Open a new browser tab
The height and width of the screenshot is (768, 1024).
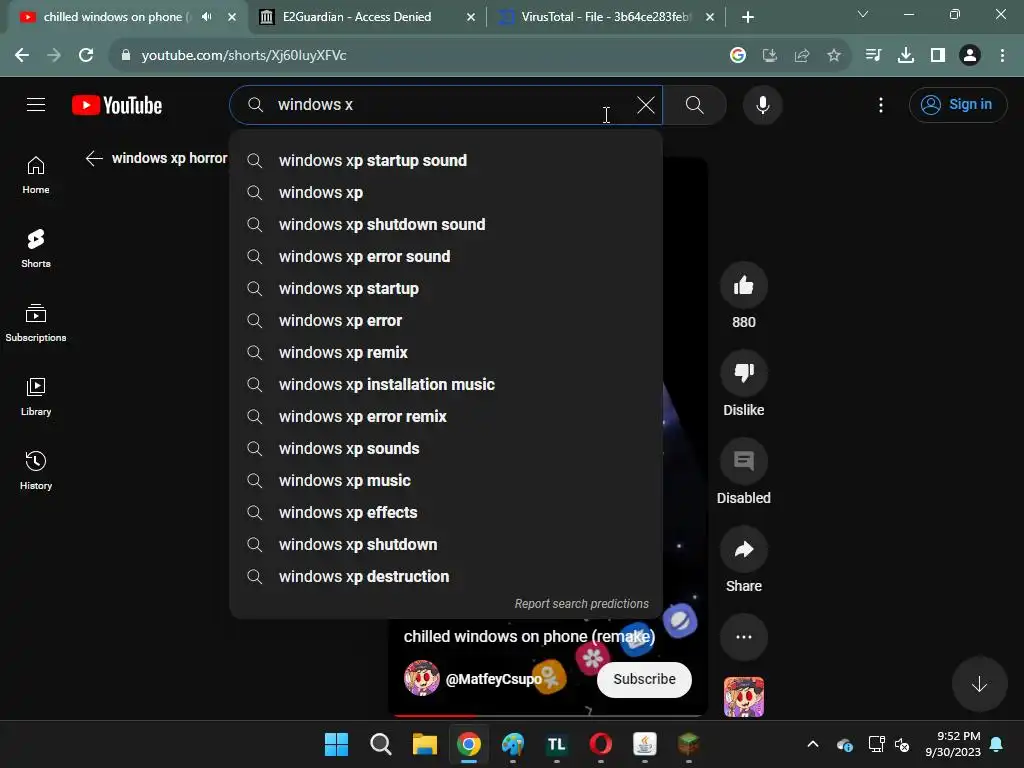(748, 17)
